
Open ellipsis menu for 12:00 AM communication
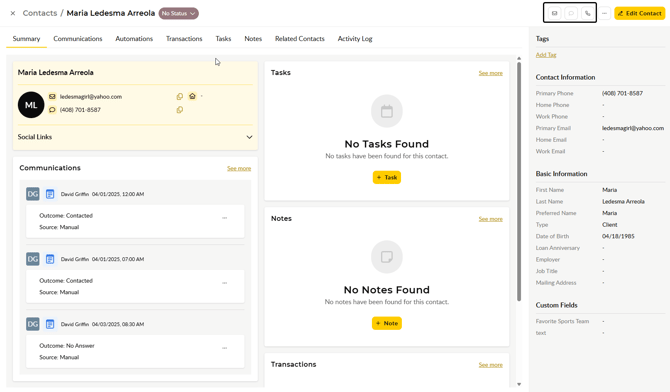tap(225, 218)
